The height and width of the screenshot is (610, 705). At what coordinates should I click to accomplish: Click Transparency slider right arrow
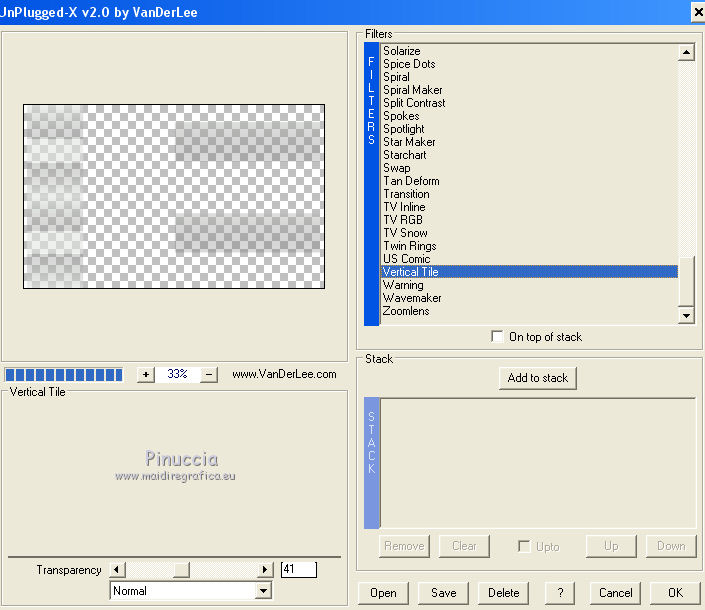click(265, 570)
